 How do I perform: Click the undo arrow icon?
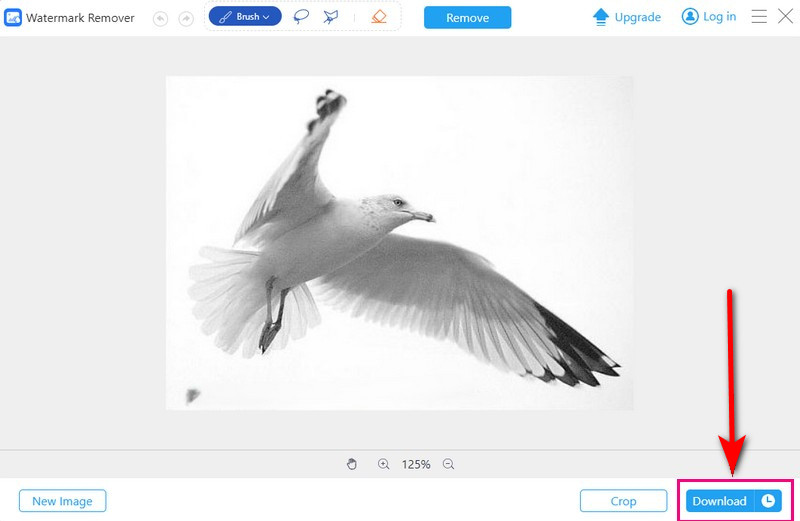click(x=161, y=18)
